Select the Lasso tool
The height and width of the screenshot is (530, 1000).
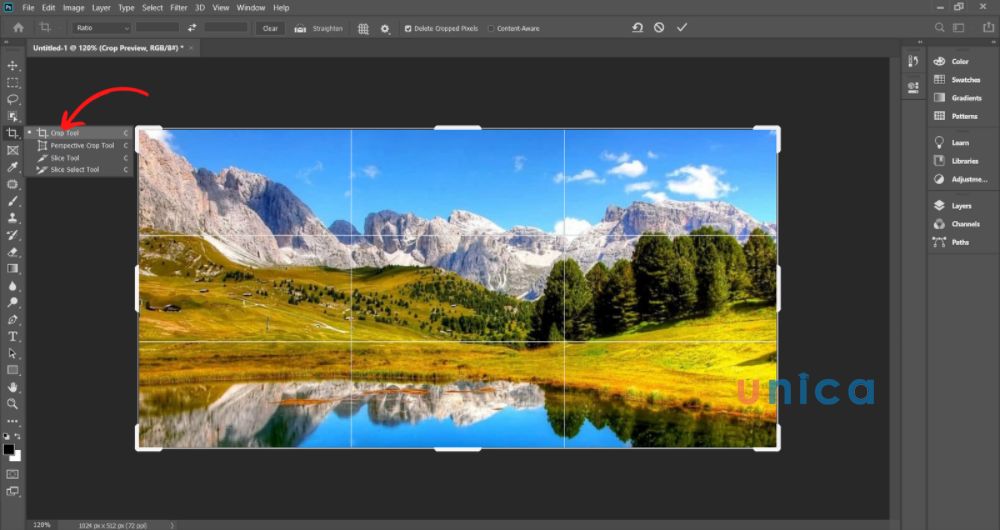(x=12, y=99)
